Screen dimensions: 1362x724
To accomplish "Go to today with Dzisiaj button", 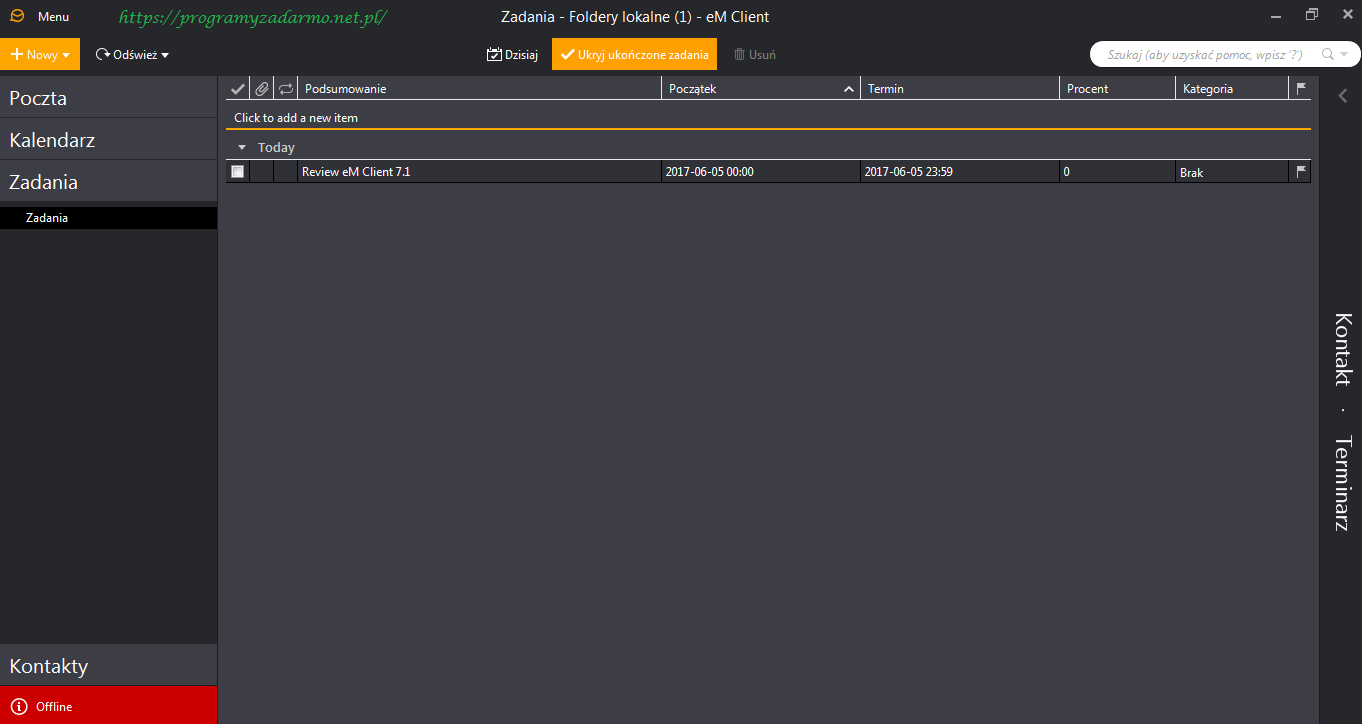I will point(512,55).
